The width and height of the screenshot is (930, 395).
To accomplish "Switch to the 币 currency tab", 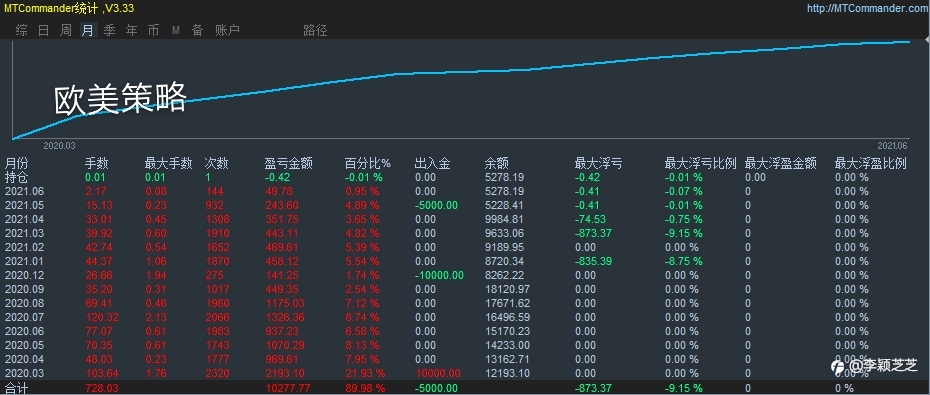I will coord(154,30).
